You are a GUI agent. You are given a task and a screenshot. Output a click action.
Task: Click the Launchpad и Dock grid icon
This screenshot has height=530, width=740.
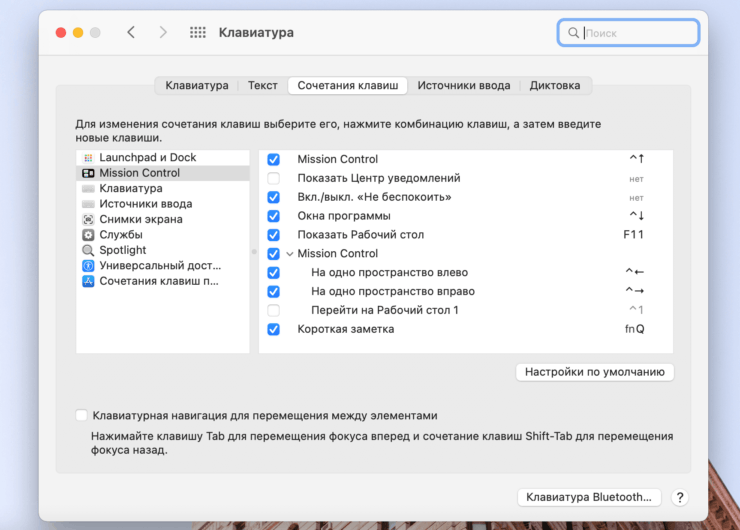pos(88,158)
